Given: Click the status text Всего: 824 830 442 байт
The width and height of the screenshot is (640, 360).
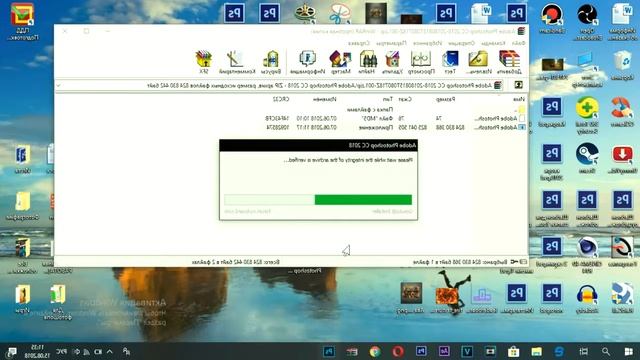Looking at the screenshot, I should (236, 262).
